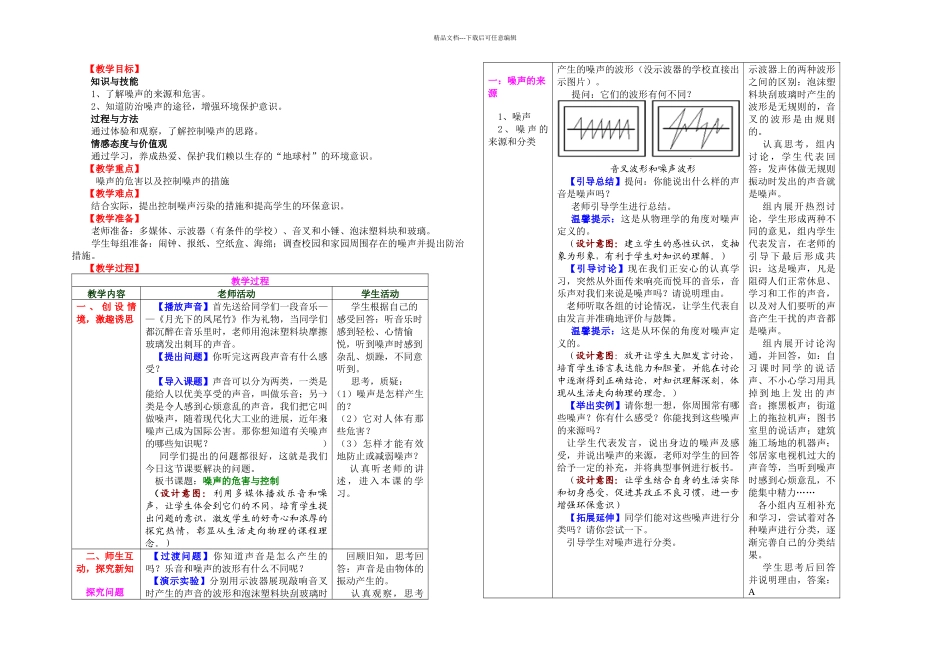Click the page header 精品文档 text
950x672 pixels.
[475, 38]
